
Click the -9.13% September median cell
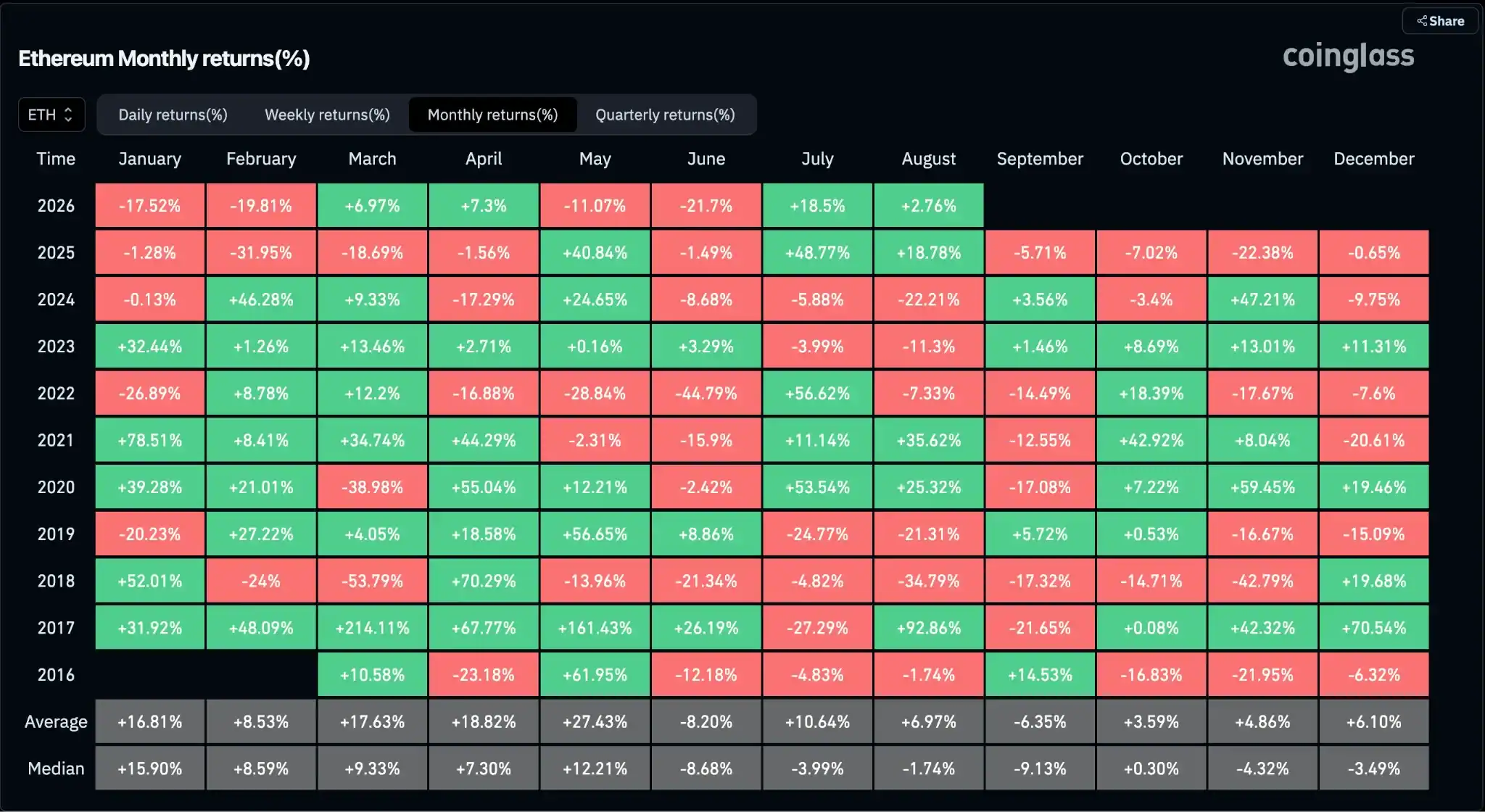tap(1041, 768)
